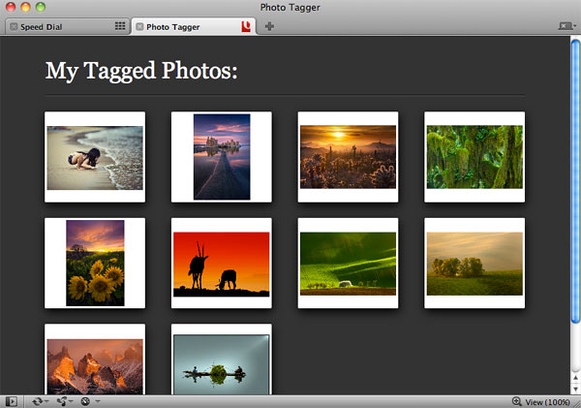Close the Photo Tagger tab
581x408 pixels.
tap(140, 27)
